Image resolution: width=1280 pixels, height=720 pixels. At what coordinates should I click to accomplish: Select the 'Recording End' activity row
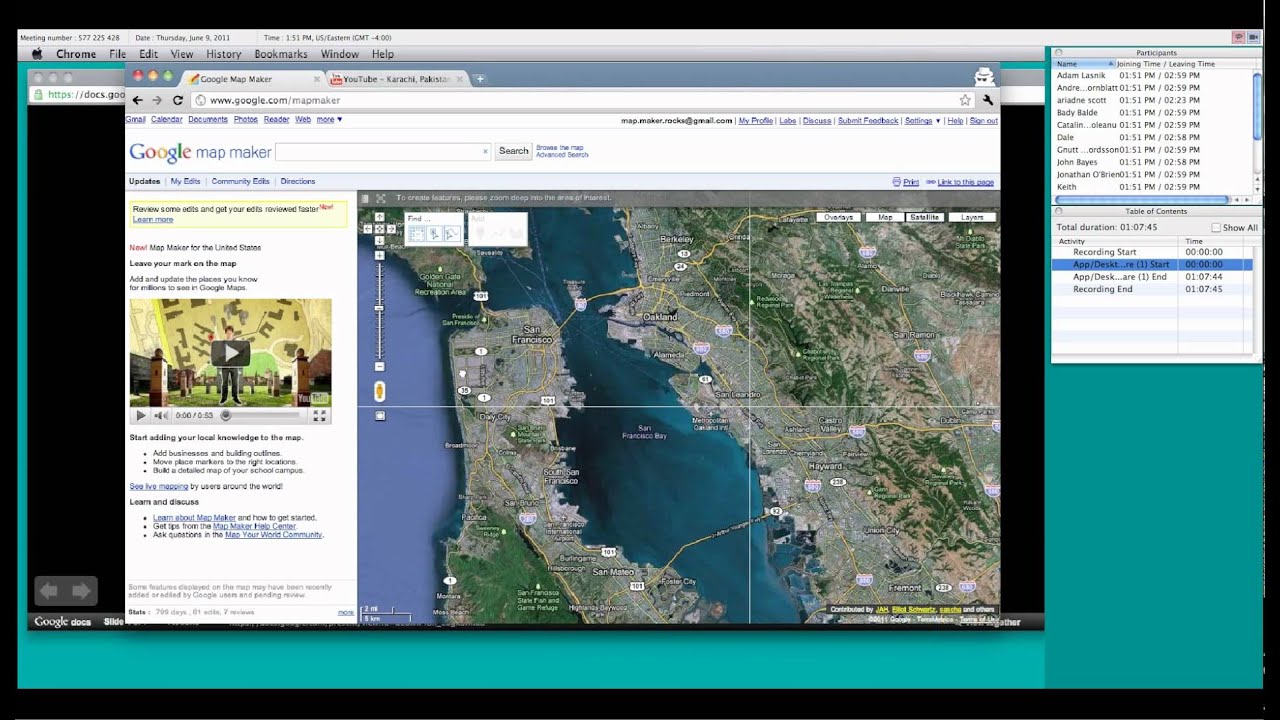tap(1152, 289)
